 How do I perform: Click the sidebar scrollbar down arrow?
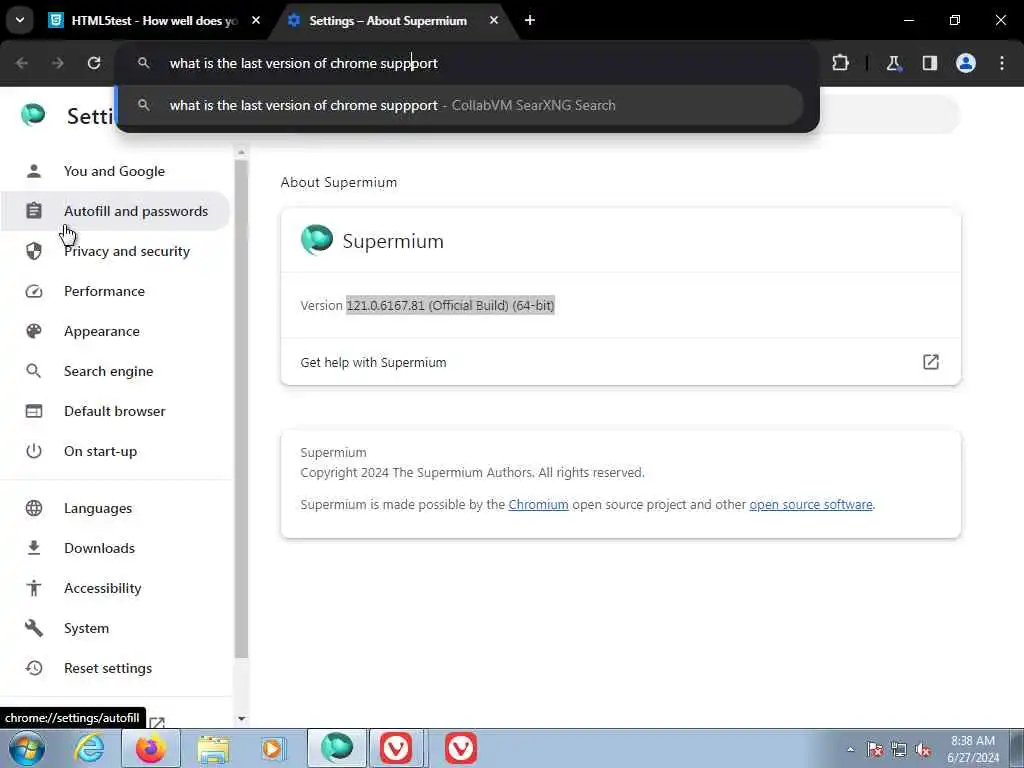(241, 718)
